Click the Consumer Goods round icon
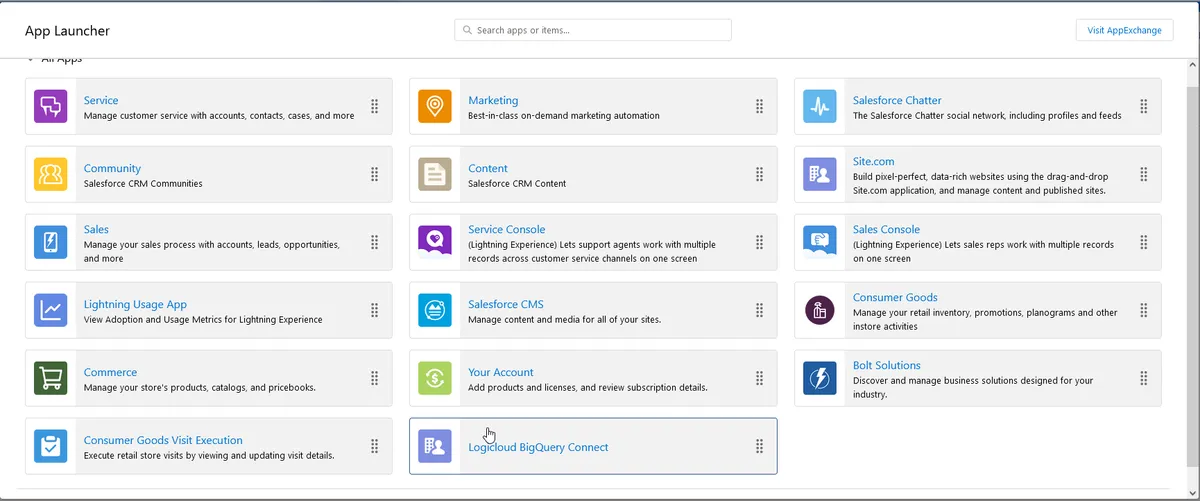Image resolution: width=1200 pixels, height=501 pixels. (x=819, y=310)
